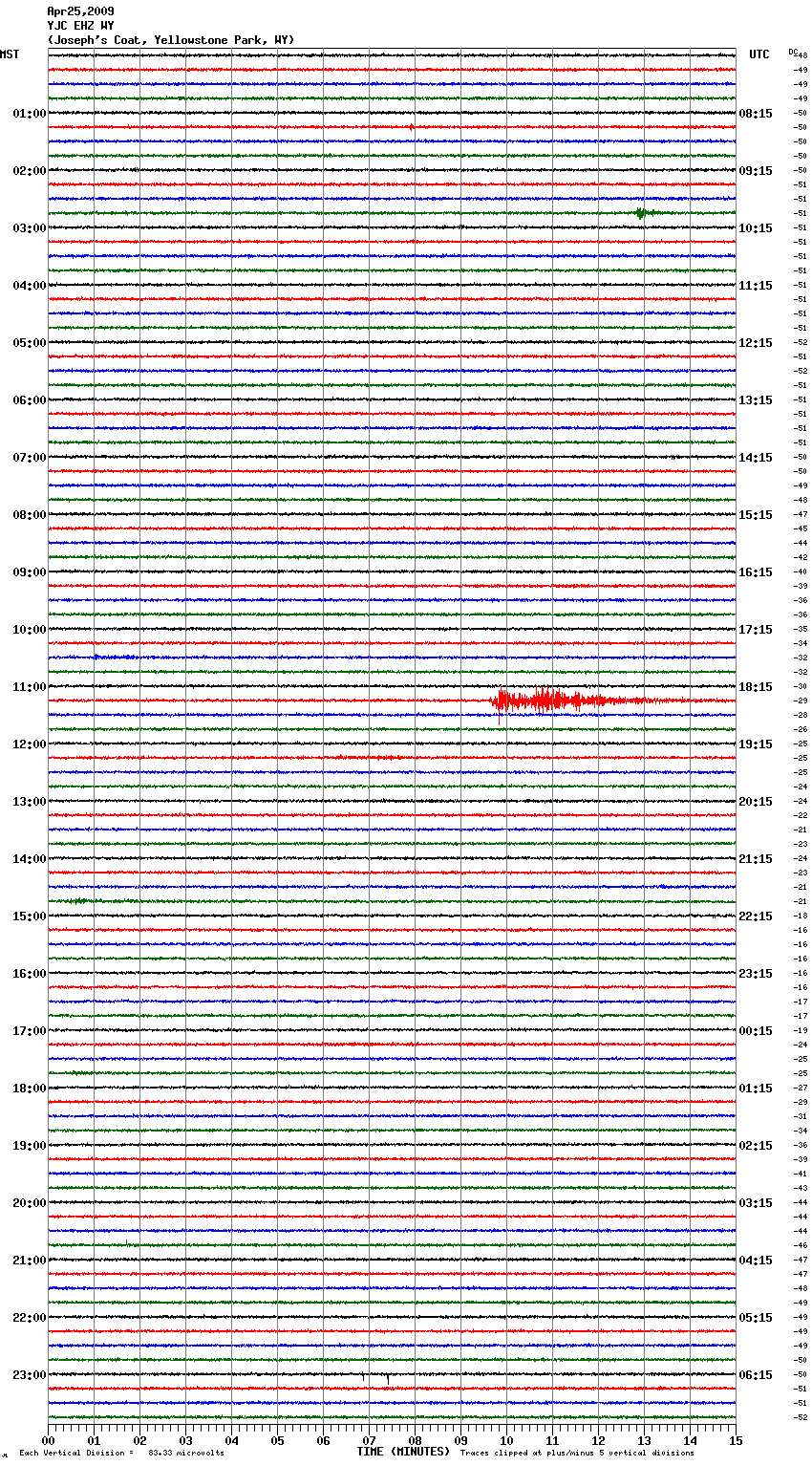Click the 12:15 UTC time label

click(x=756, y=343)
